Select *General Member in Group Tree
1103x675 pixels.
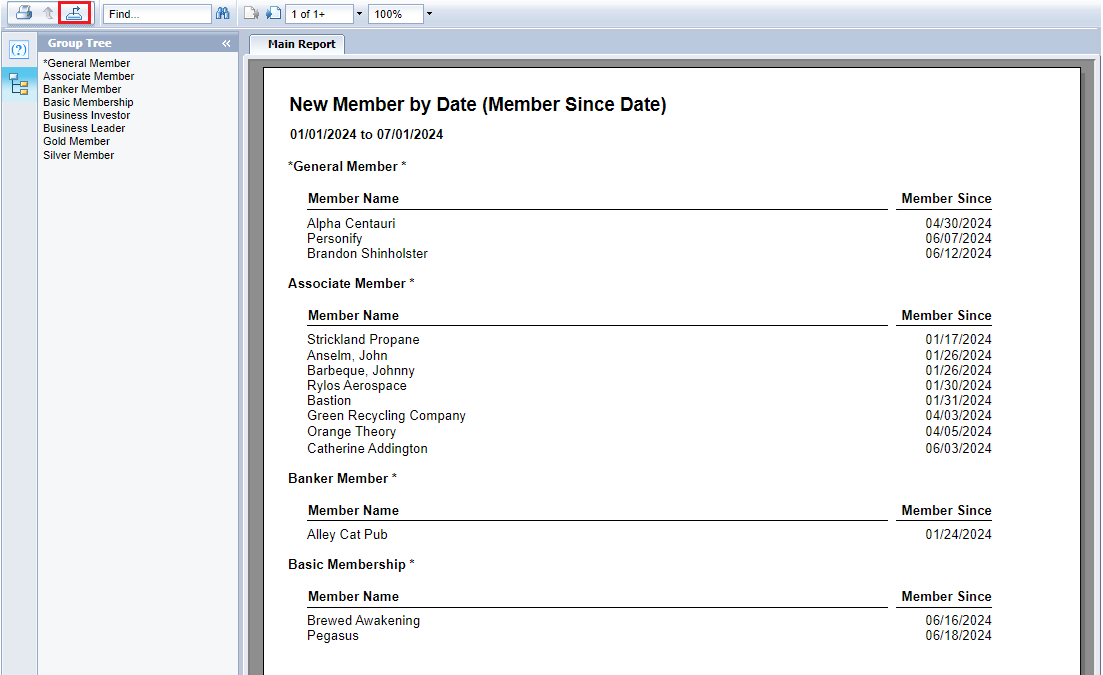87,63
